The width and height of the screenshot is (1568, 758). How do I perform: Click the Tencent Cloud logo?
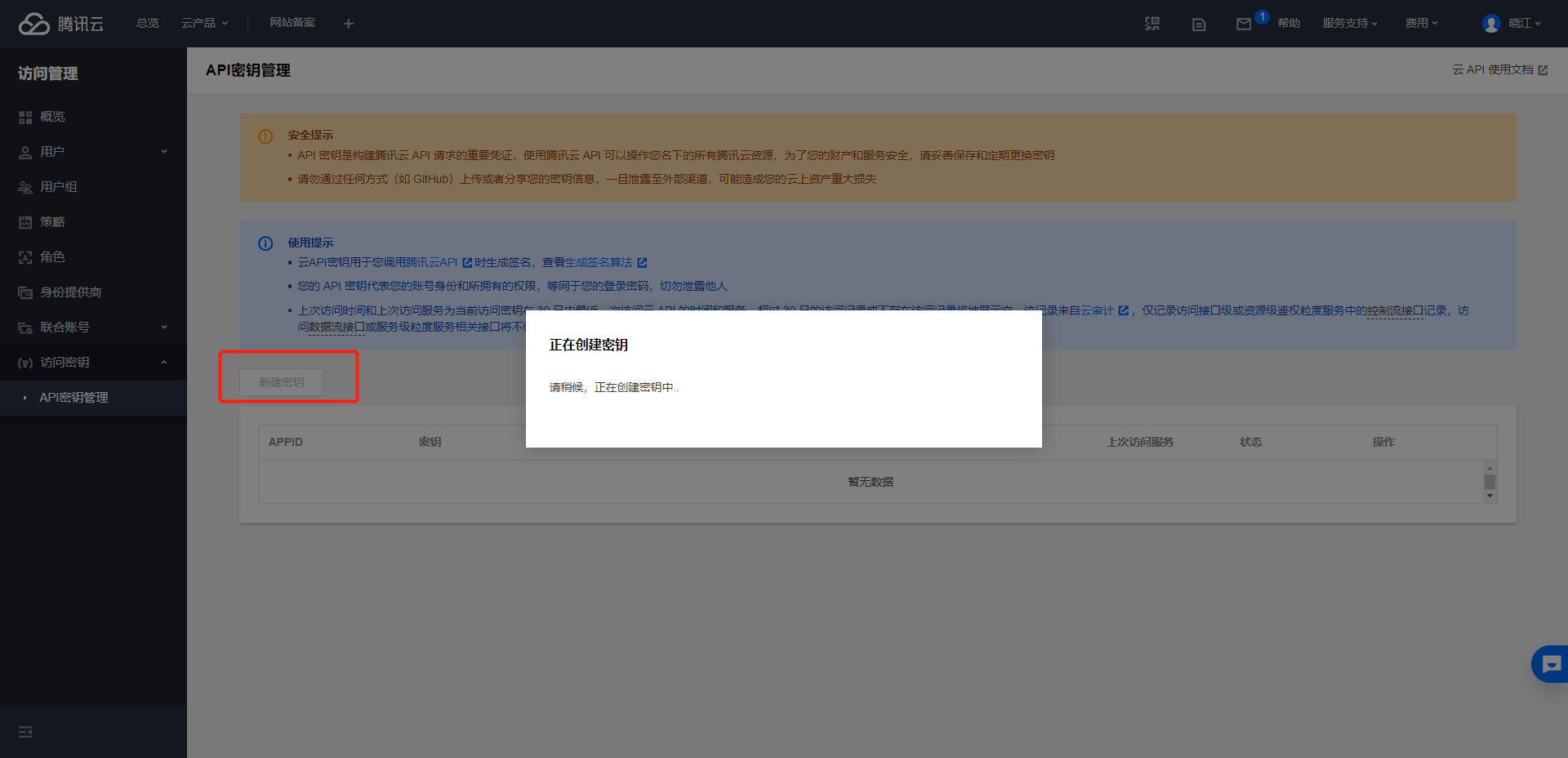coord(60,24)
